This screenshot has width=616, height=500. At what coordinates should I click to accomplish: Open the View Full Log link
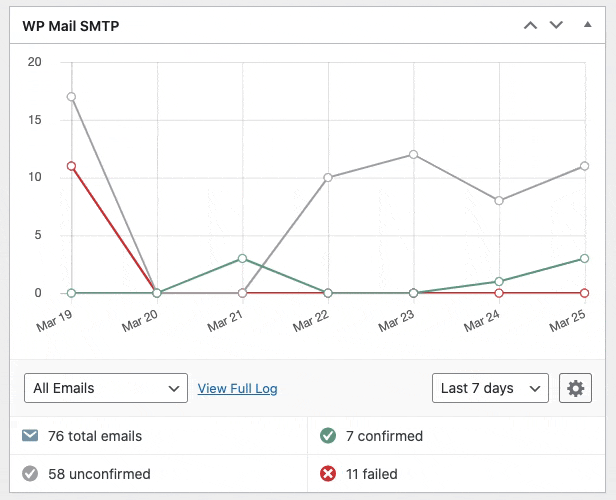[237, 388]
